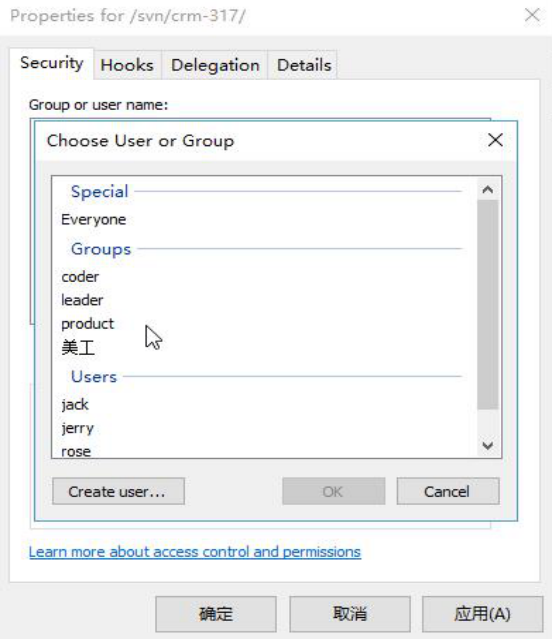Choose Everyone from the Special section
Image resolution: width=552 pixels, height=639 pixels.
click(x=93, y=220)
